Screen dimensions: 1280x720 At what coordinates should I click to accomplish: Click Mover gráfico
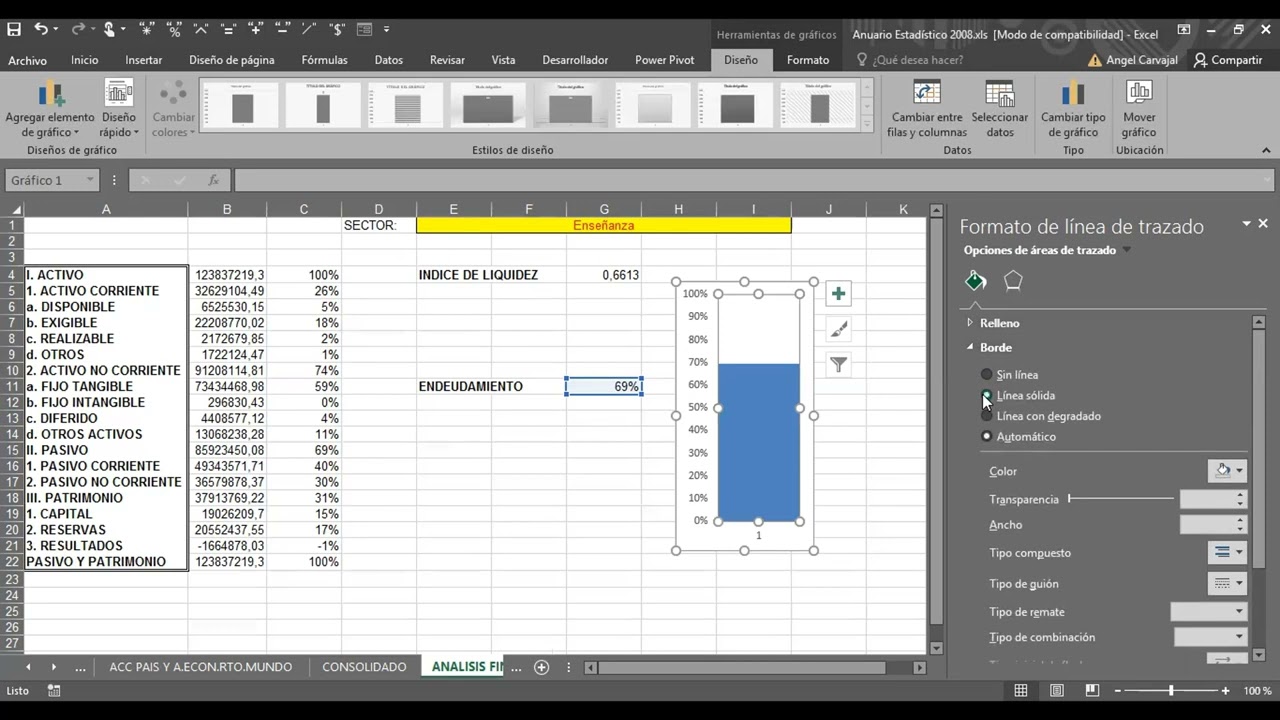point(1139,110)
